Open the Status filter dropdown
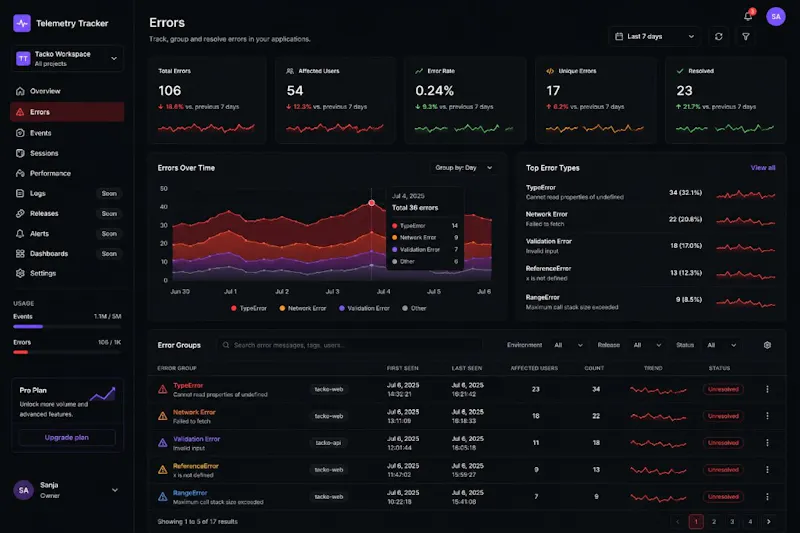800x533 pixels. [721, 345]
